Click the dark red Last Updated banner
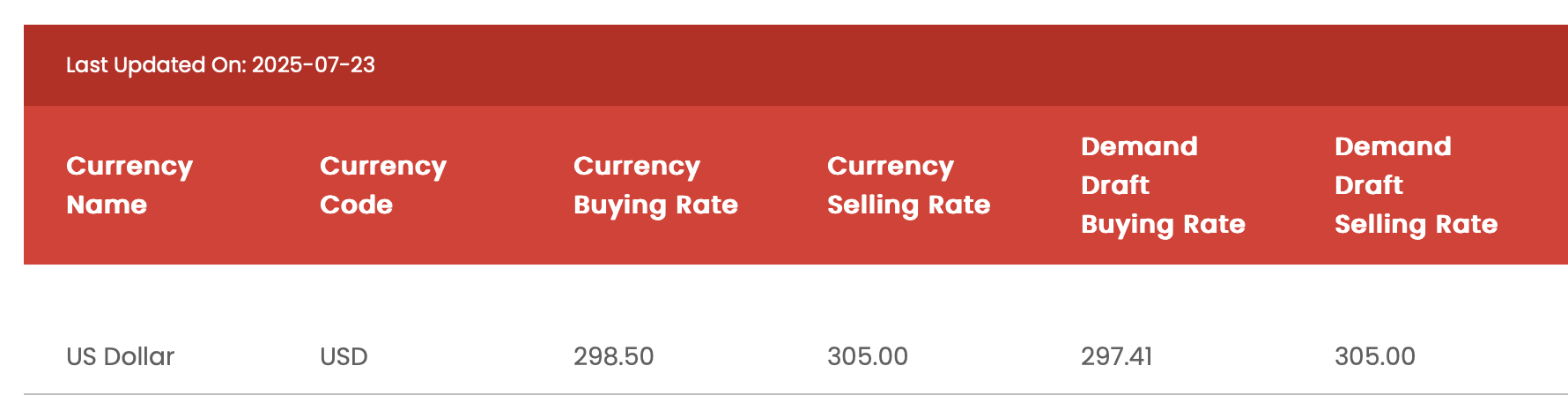 pos(795,65)
